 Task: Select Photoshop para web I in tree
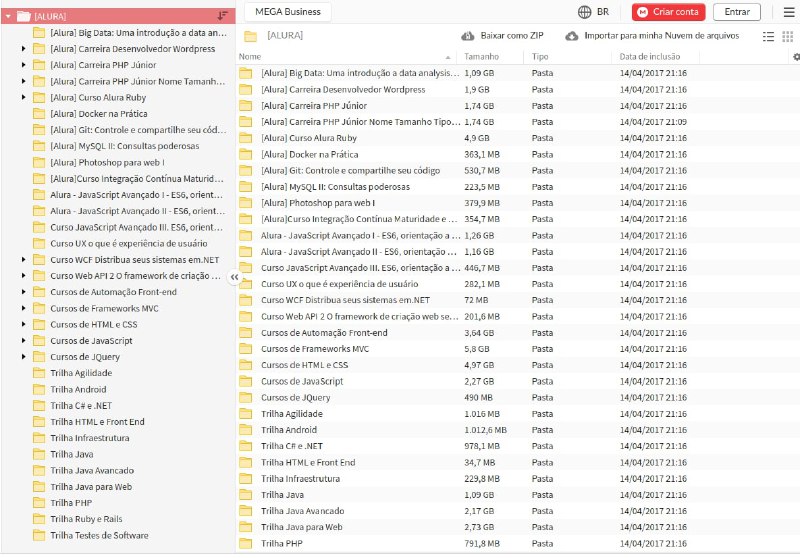pyautogui.click(x=107, y=162)
